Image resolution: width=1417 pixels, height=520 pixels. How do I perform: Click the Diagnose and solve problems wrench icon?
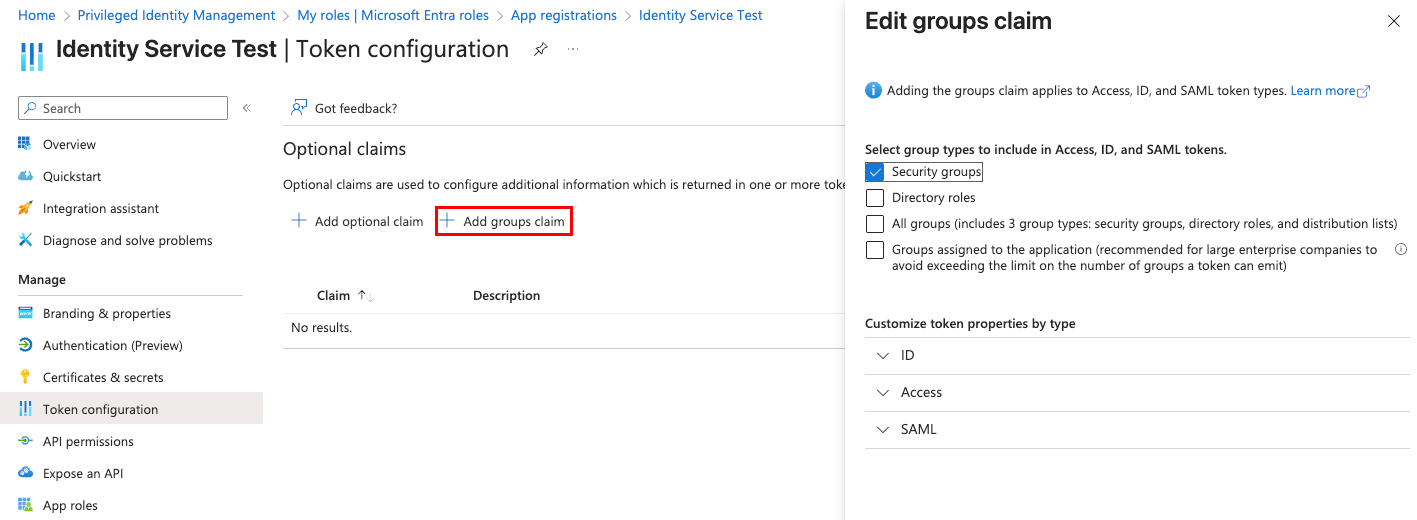[x=26, y=240]
